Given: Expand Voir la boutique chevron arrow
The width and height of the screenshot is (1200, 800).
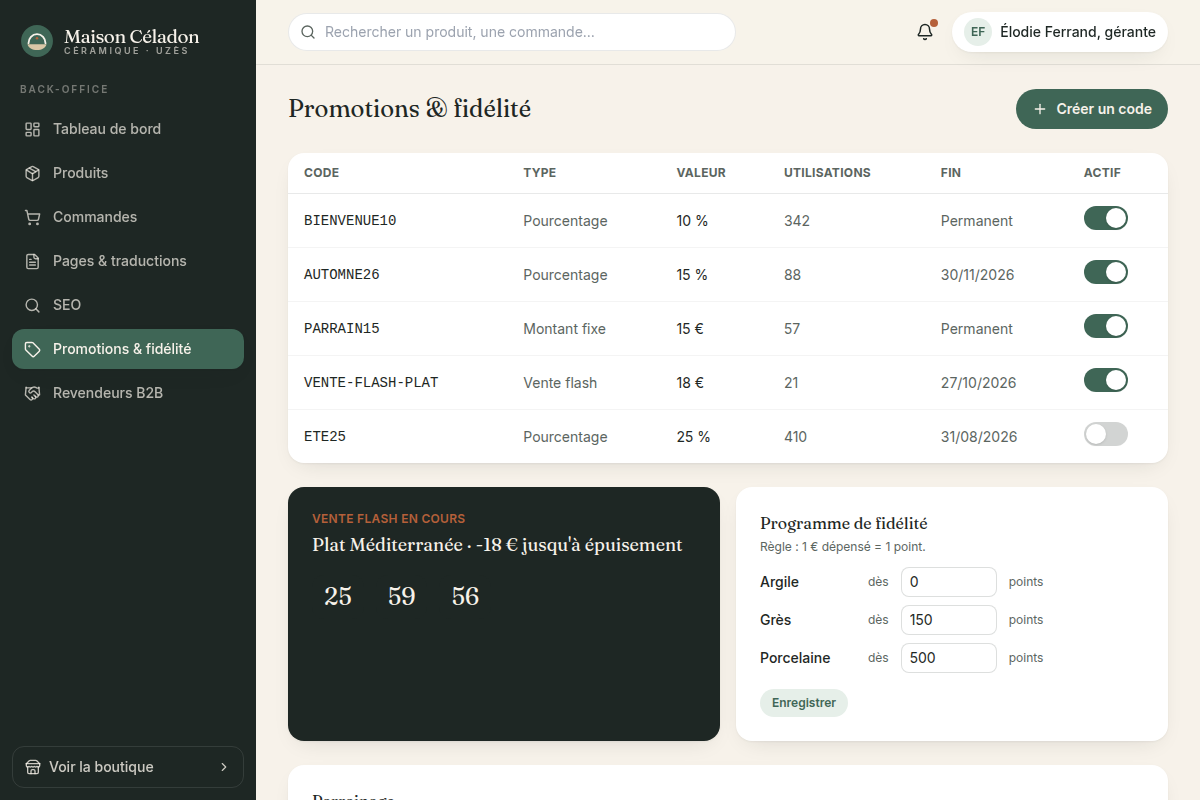Looking at the screenshot, I should click(224, 767).
